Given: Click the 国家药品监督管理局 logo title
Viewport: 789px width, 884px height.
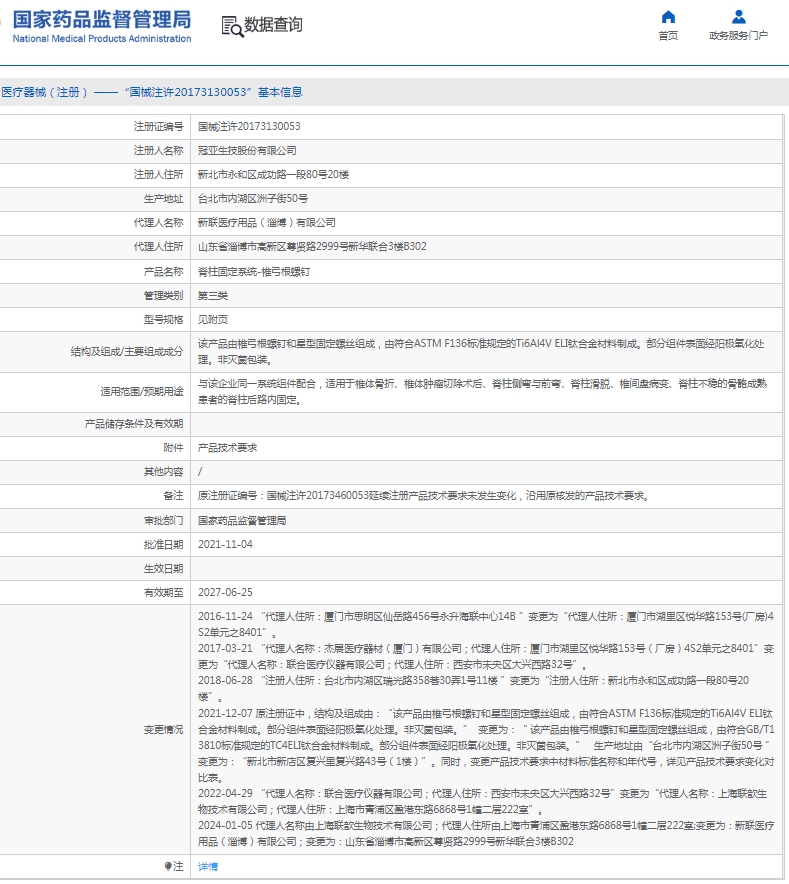Looking at the screenshot, I should tap(102, 20).
